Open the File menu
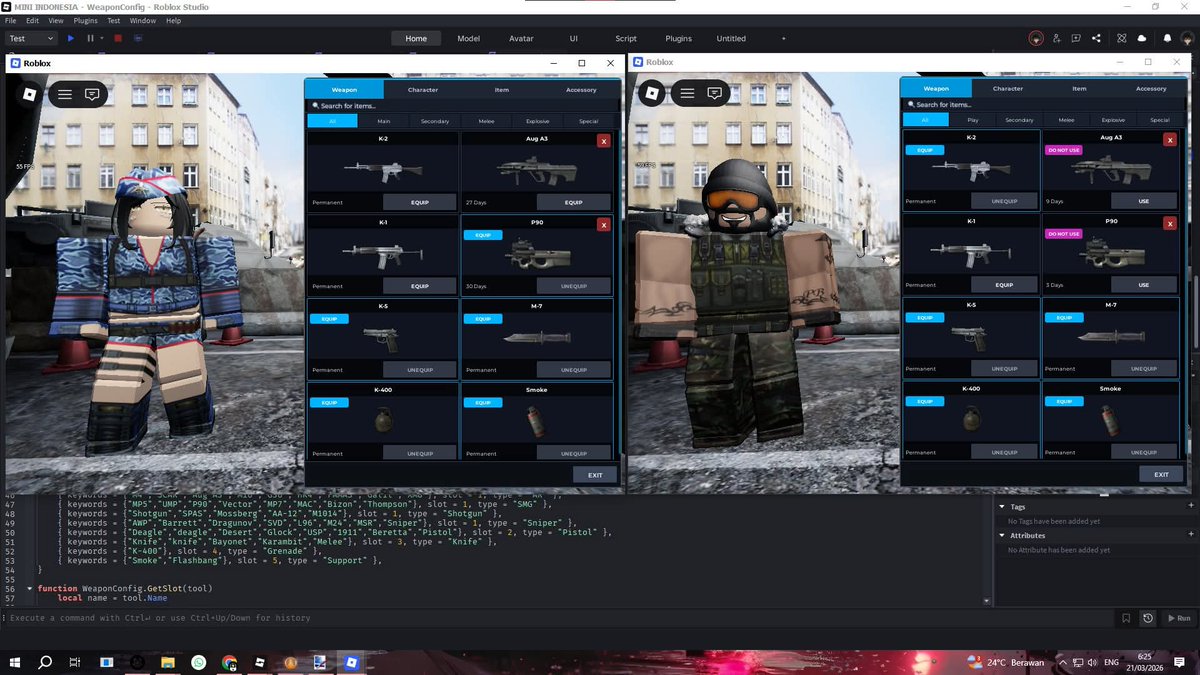The width and height of the screenshot is (1200, 675). (x=11, y=20)
